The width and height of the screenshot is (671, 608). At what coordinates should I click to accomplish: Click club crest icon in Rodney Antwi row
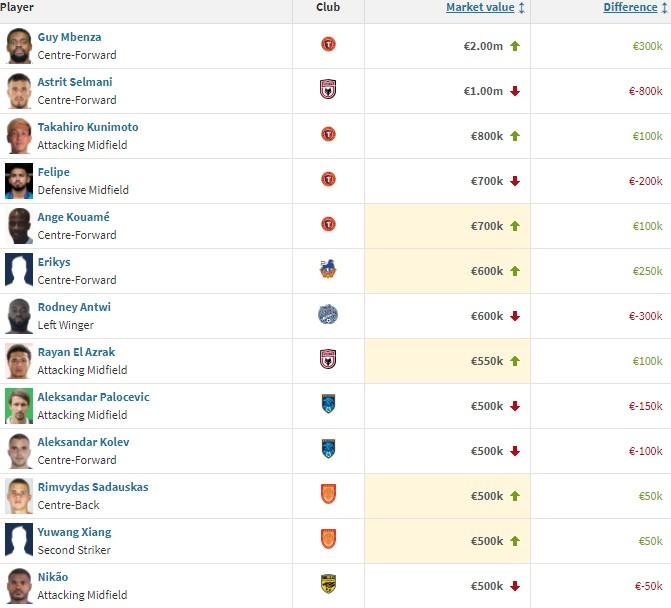coord(328,314)
